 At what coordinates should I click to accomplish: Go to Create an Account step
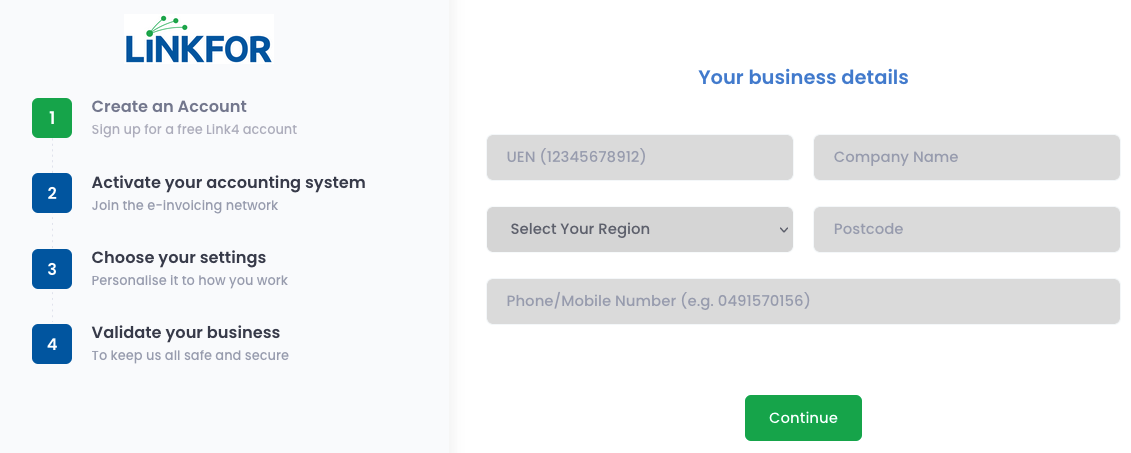click(169, 106)
